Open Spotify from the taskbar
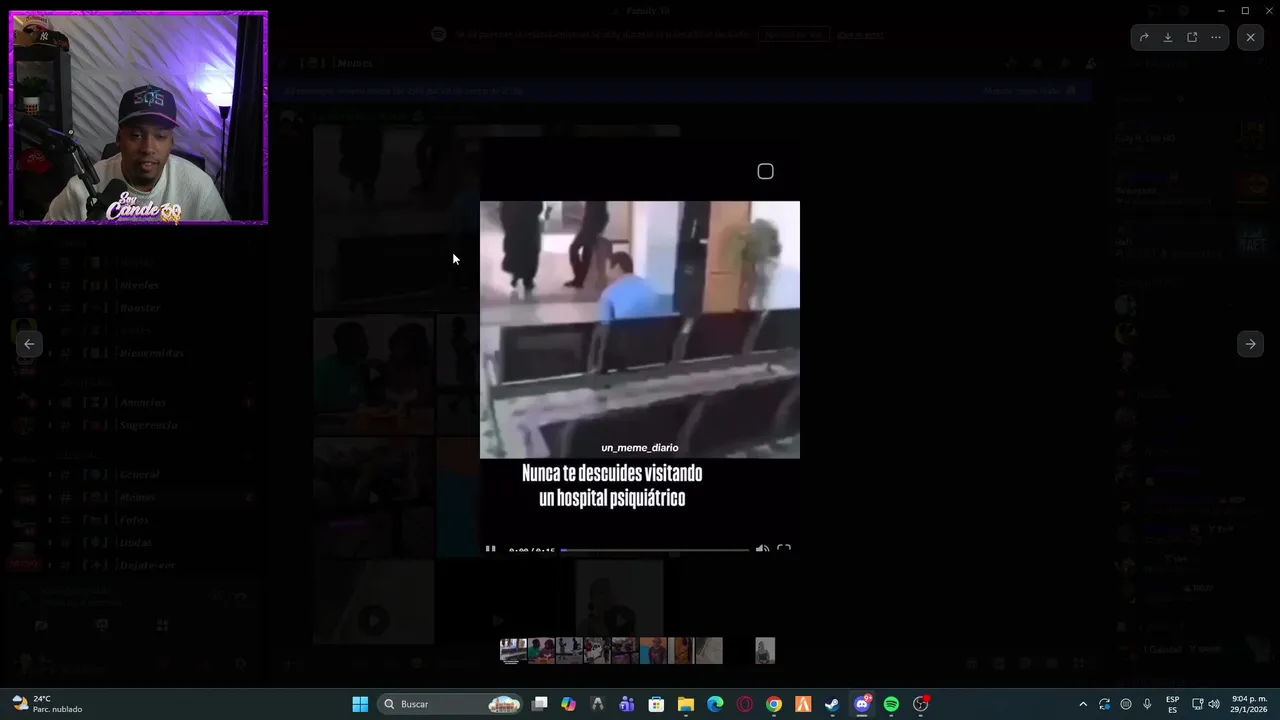1280x720 pixels. point(891,704)
